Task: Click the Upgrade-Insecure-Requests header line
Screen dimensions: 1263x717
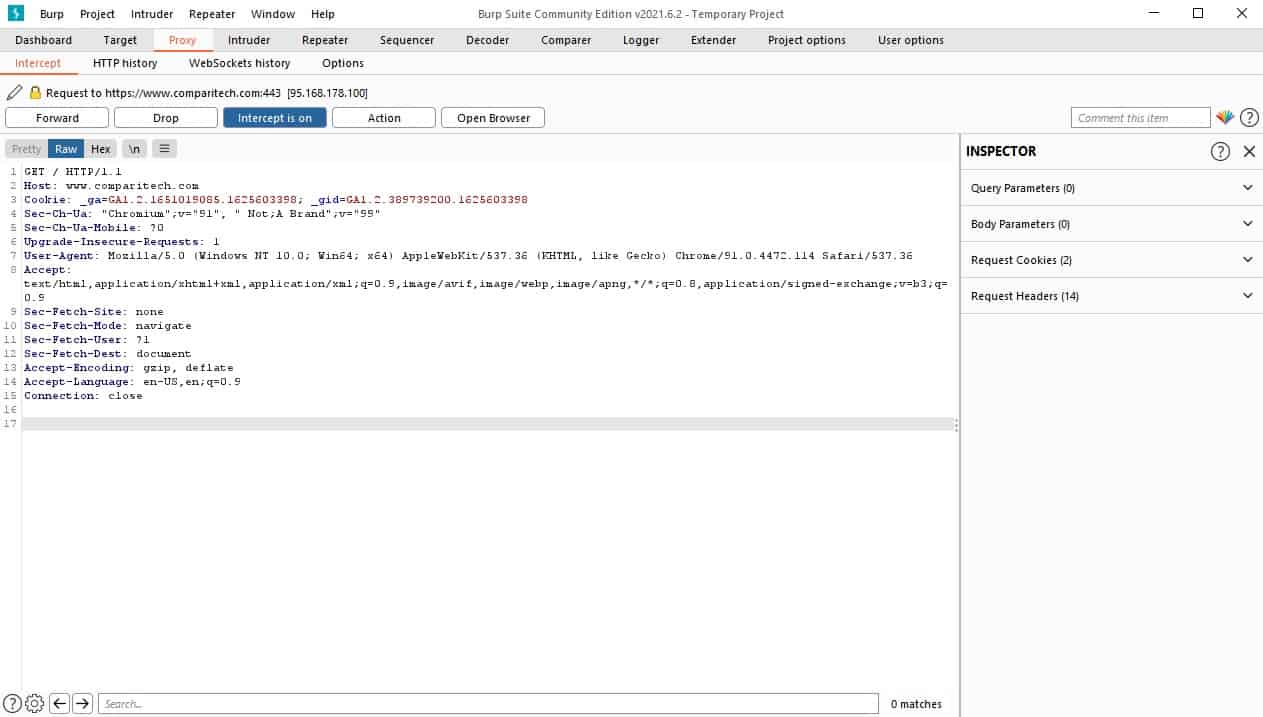Action: [121, 242]
